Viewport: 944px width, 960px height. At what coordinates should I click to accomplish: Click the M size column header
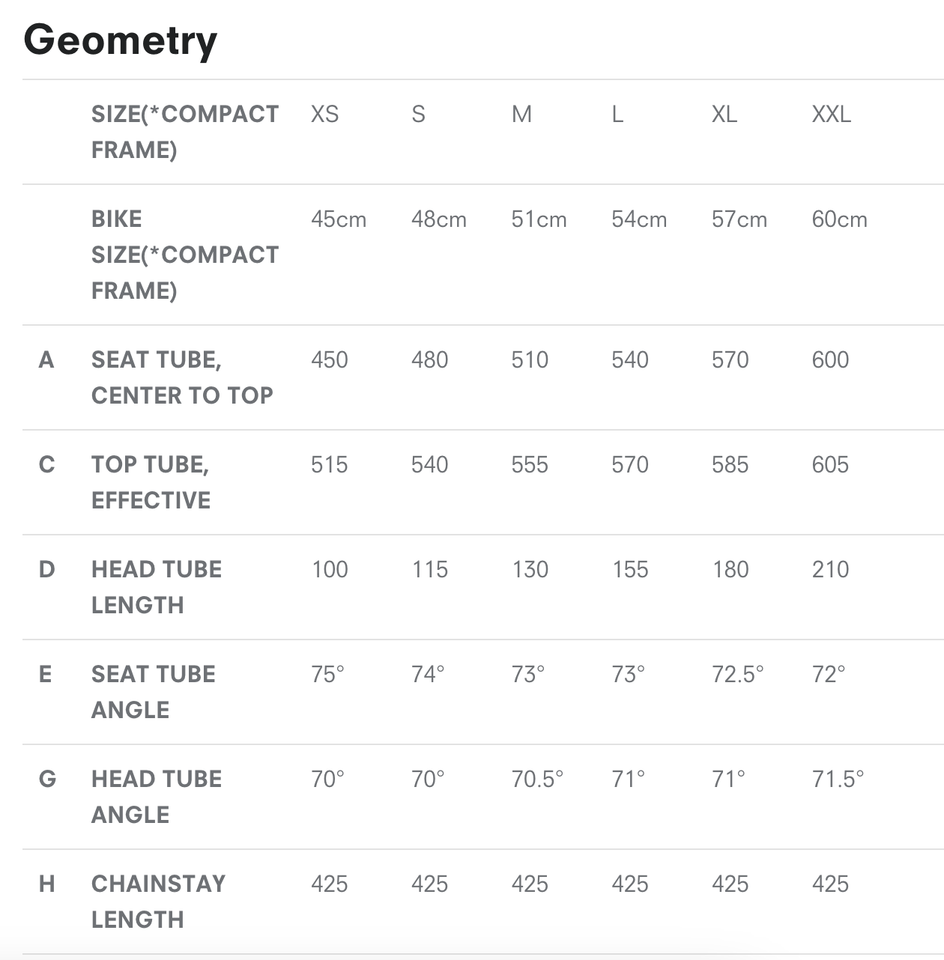pyautogui.click(x=522, y=114)
